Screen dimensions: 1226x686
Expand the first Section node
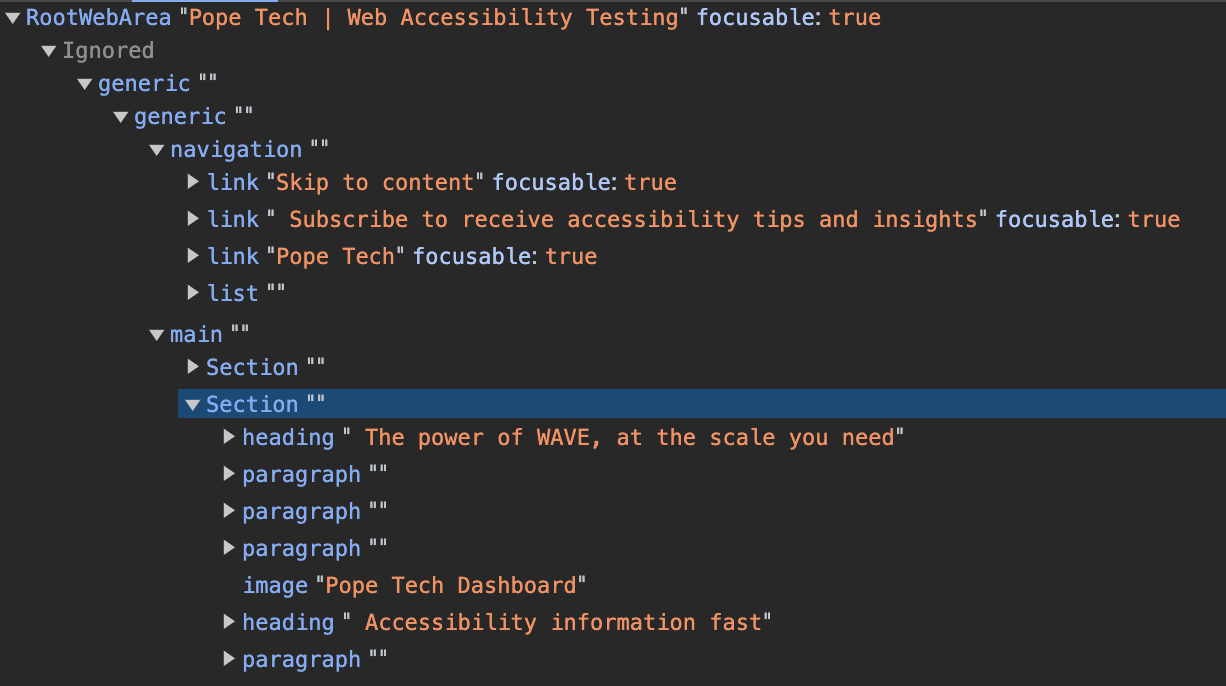(192, 367)
